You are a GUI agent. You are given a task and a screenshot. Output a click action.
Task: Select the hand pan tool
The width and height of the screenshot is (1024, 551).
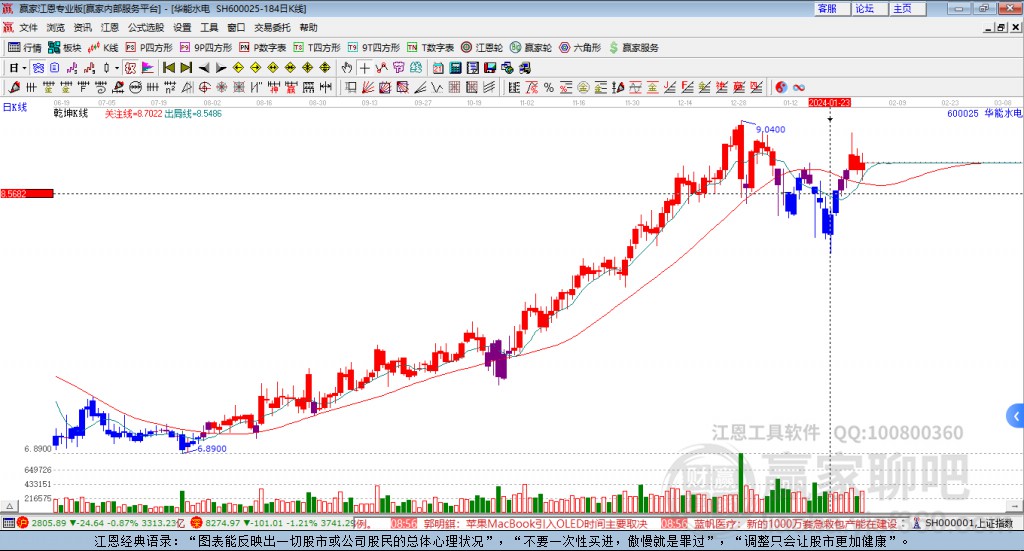(346, 68)
